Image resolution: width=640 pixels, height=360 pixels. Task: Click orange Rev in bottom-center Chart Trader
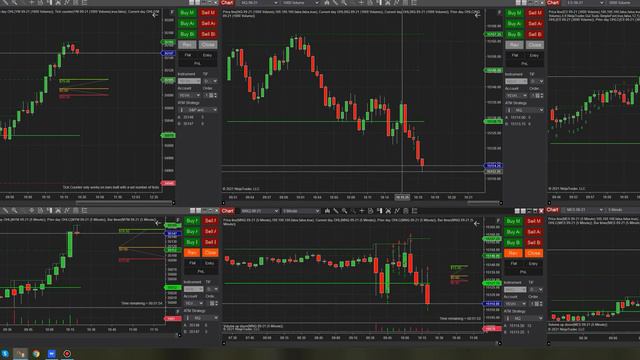(513, 253)
